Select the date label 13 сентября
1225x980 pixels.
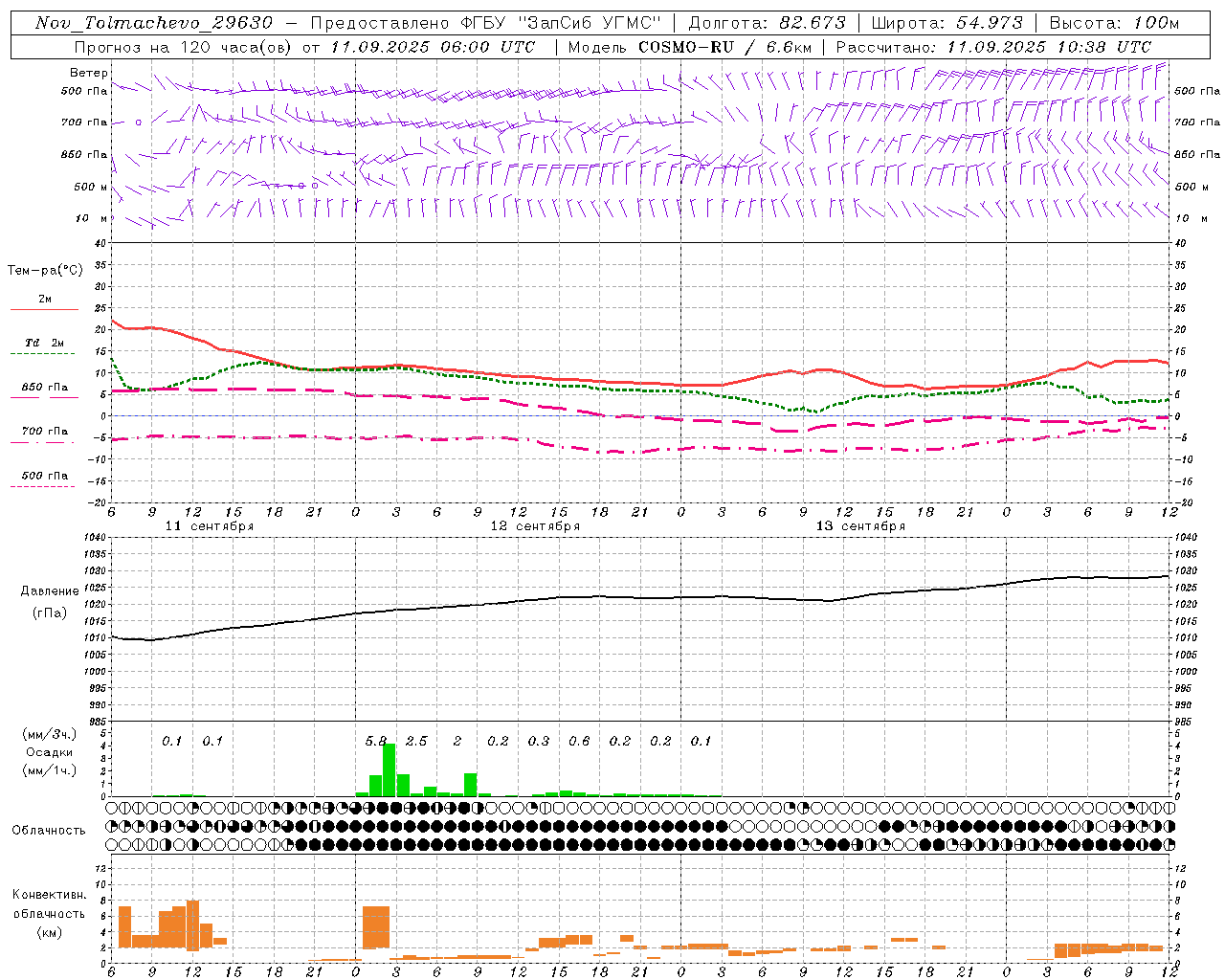tap(860, 526)
